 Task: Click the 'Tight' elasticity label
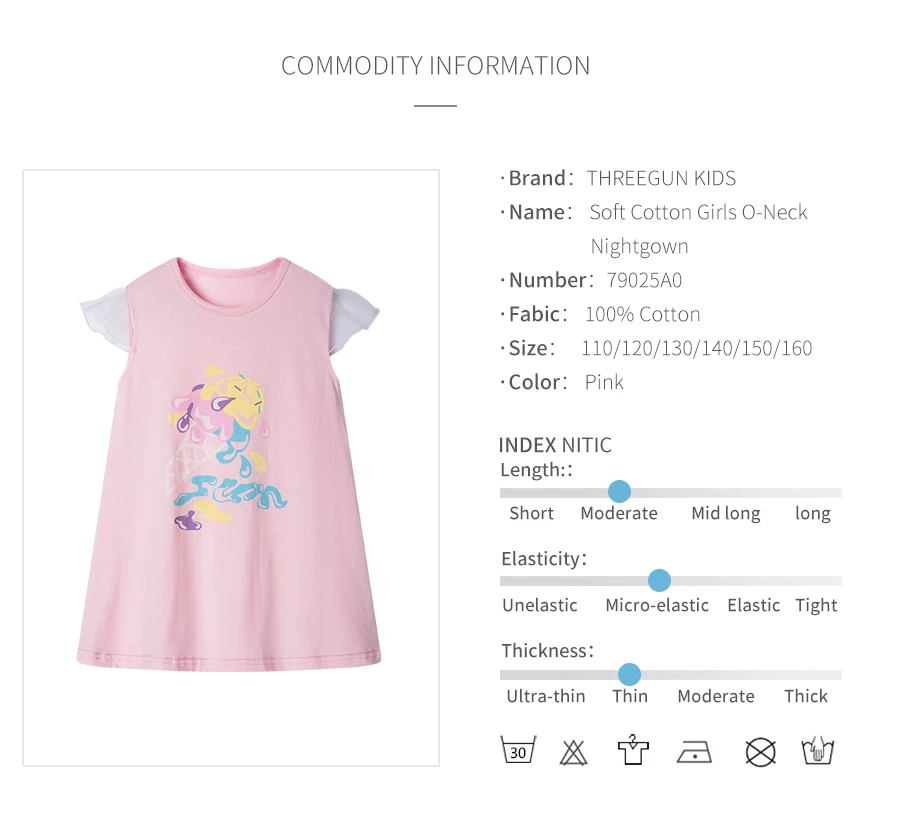(816, 606)
